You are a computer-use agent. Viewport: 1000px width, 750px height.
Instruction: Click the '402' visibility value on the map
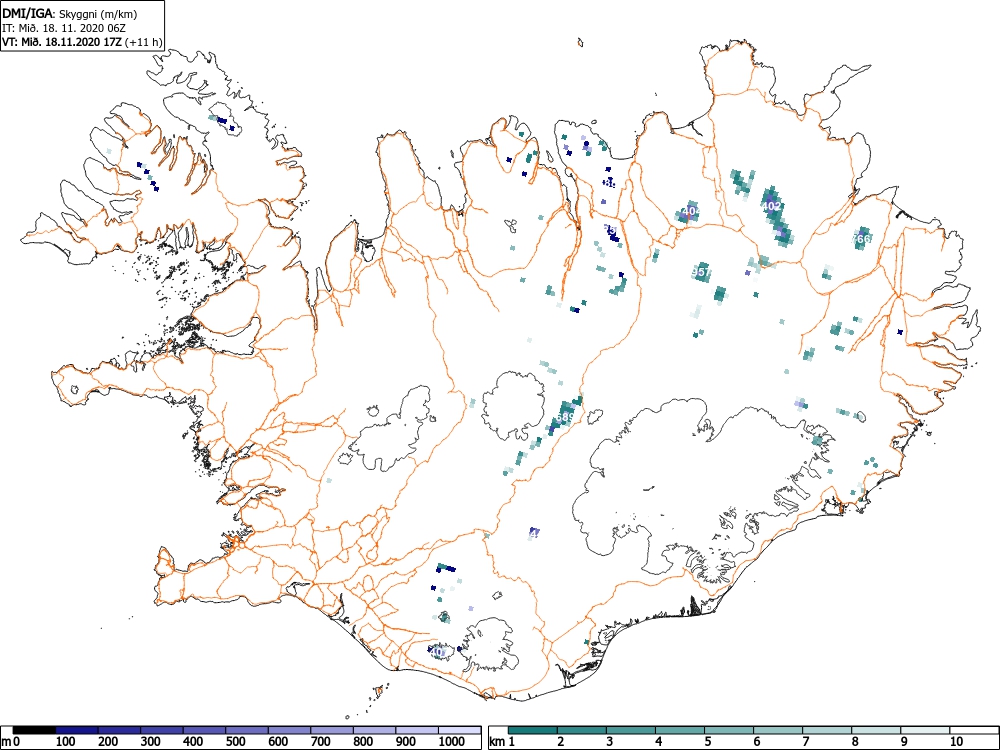click(771, 206)
